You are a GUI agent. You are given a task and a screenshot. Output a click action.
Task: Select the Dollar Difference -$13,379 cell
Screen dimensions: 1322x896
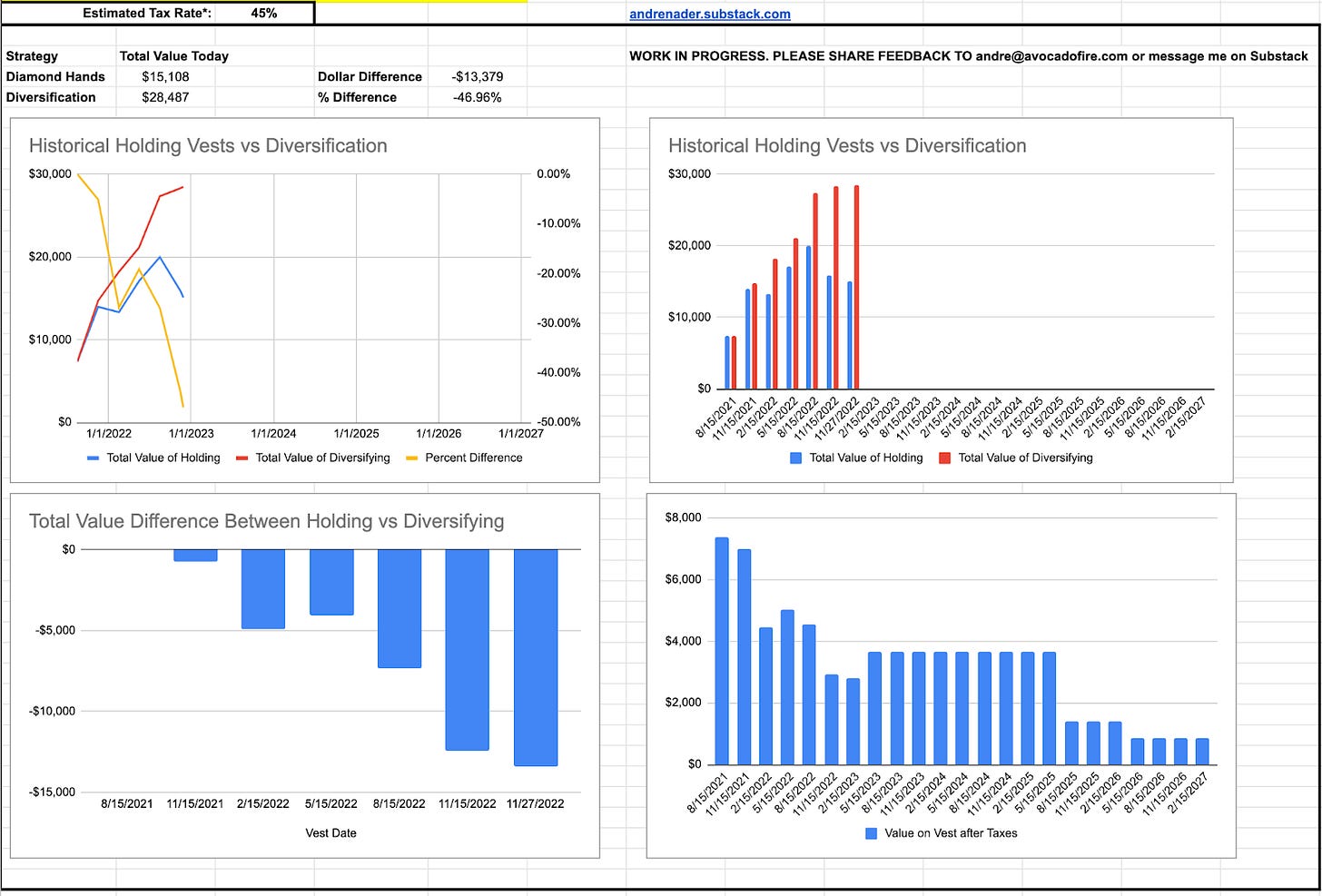(478, 76)
